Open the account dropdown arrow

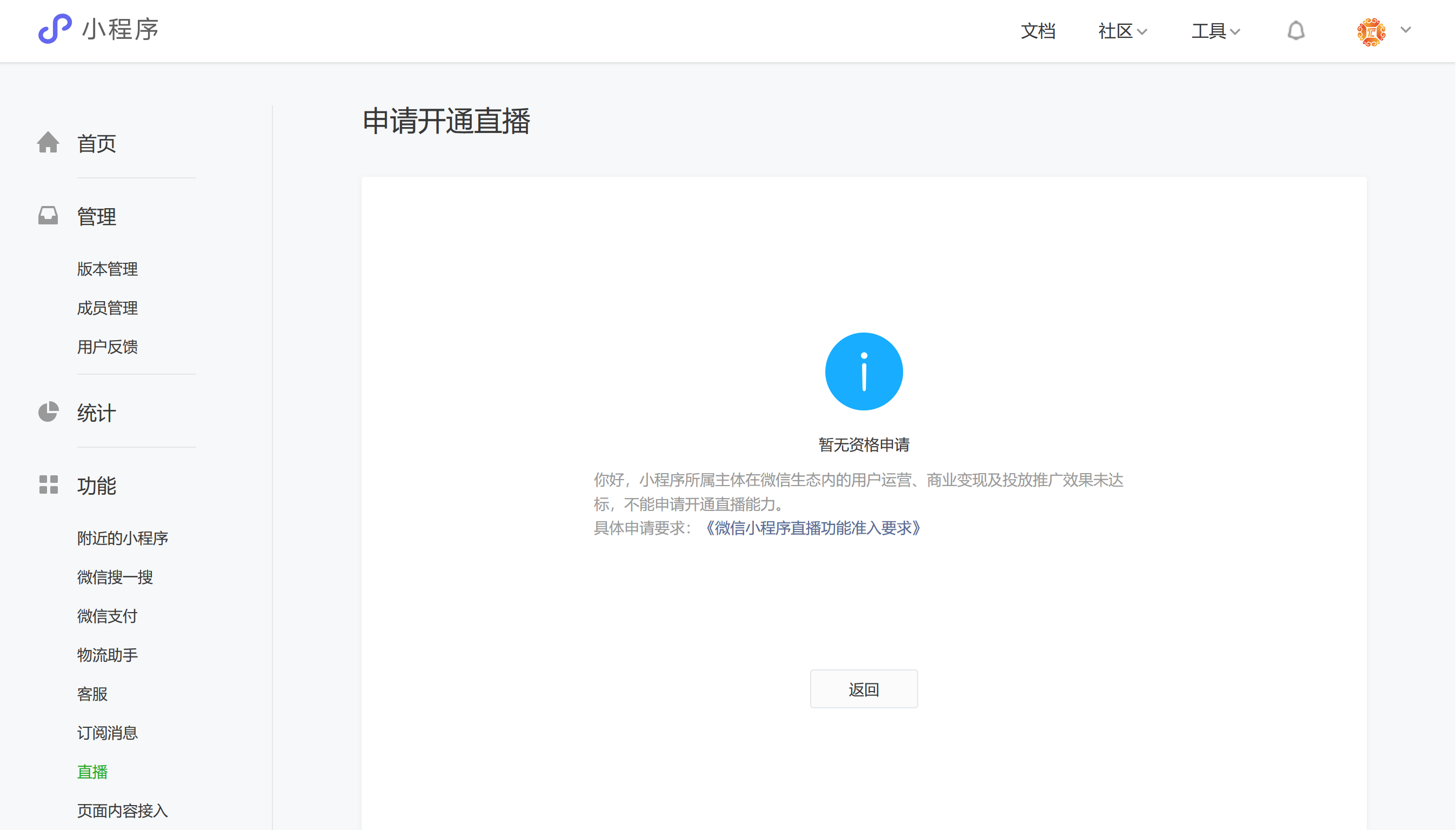pos(1405,30)
